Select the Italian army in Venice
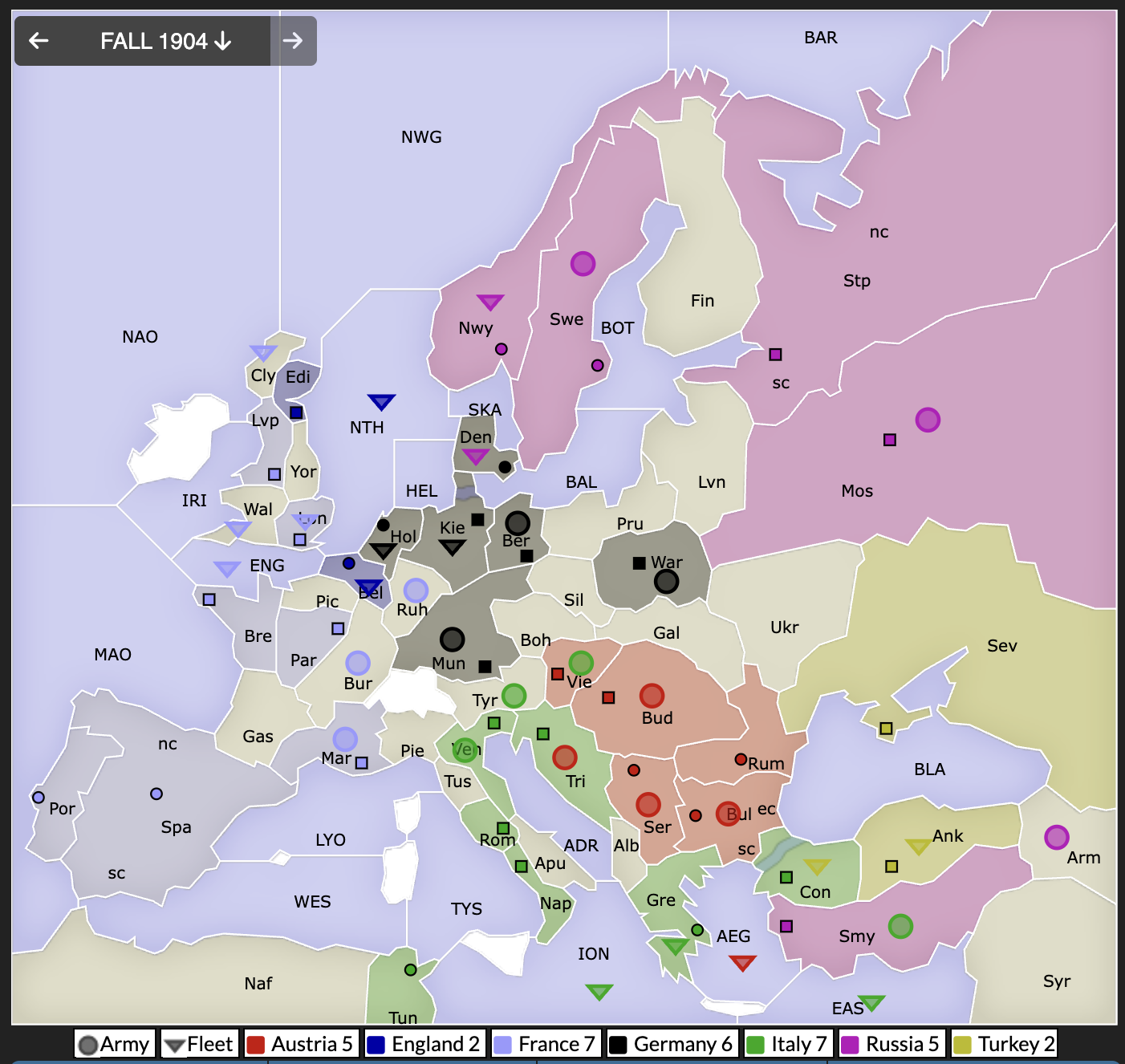Viewport: 1125px width, 1064px height. (465, 750)
